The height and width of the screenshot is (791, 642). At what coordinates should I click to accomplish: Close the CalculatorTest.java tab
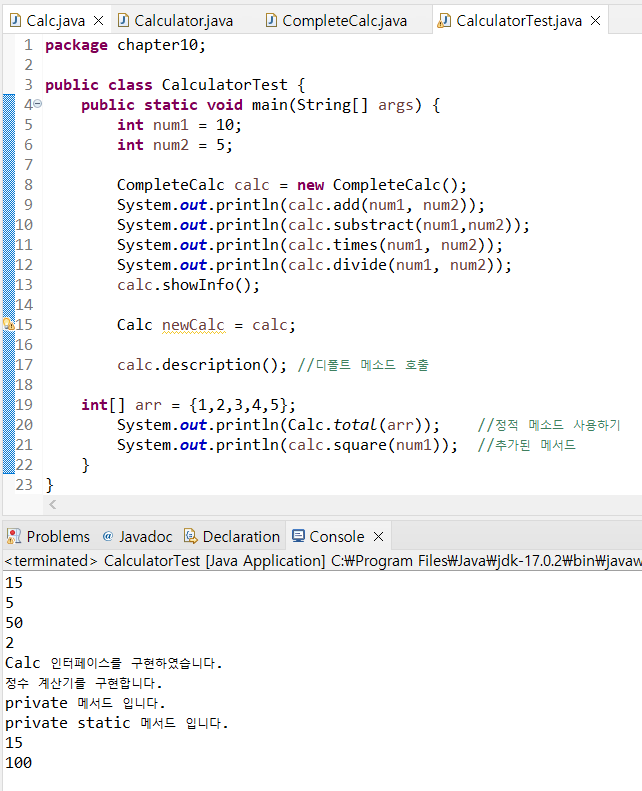[x=596, y=21]
